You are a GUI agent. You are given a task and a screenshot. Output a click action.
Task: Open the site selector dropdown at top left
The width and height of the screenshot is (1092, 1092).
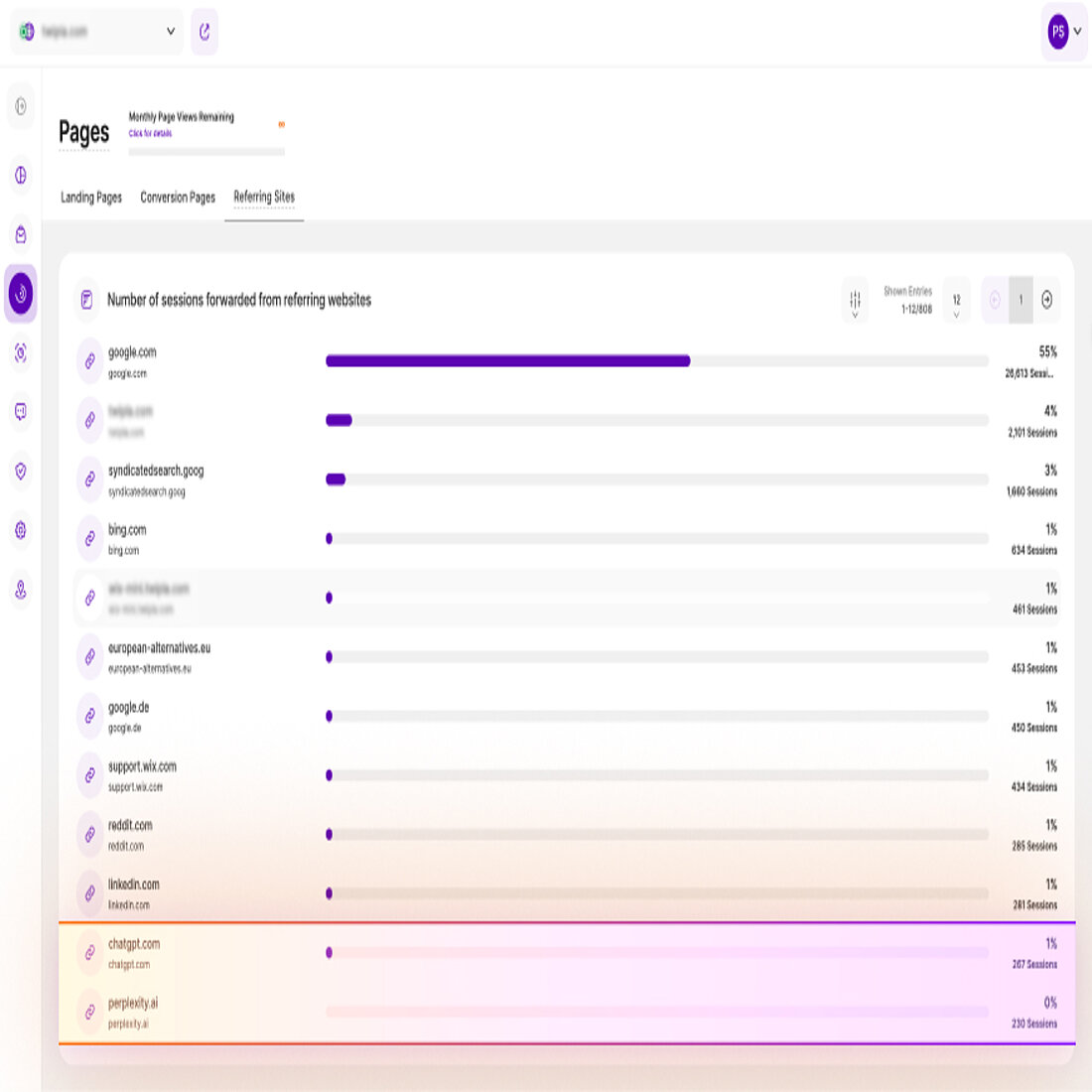95,31
